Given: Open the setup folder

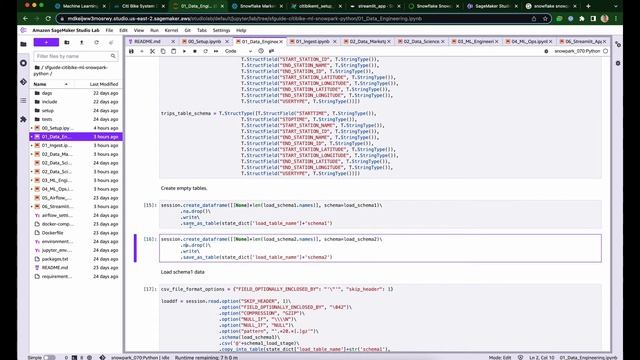Looking at the screenshot, I should (x=76, y=111).
